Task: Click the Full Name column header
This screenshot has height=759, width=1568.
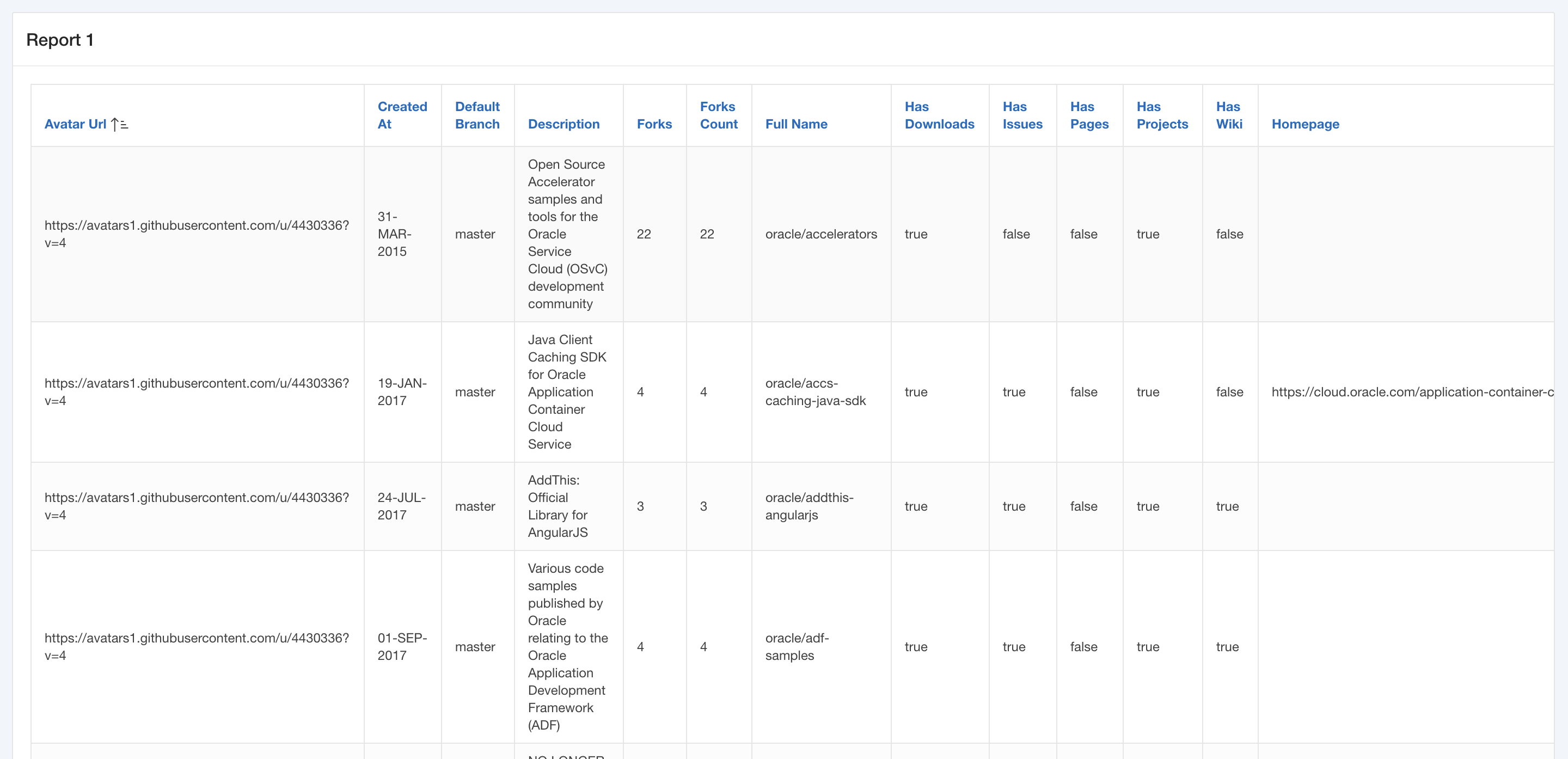Action: pos(795,124)
